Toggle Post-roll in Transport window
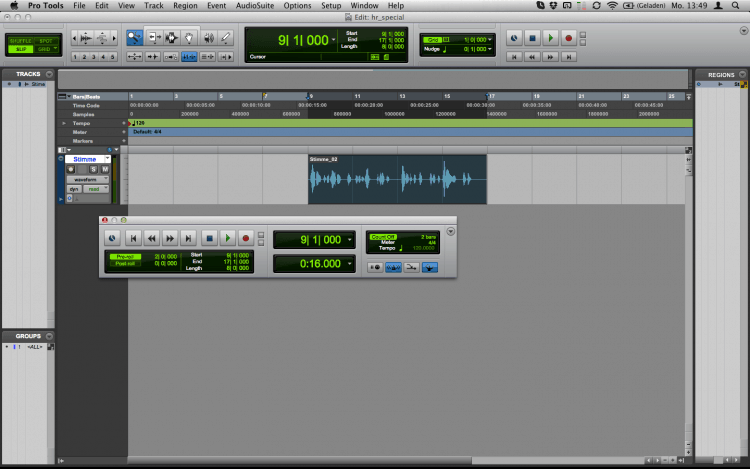 (x=125, y=263)
